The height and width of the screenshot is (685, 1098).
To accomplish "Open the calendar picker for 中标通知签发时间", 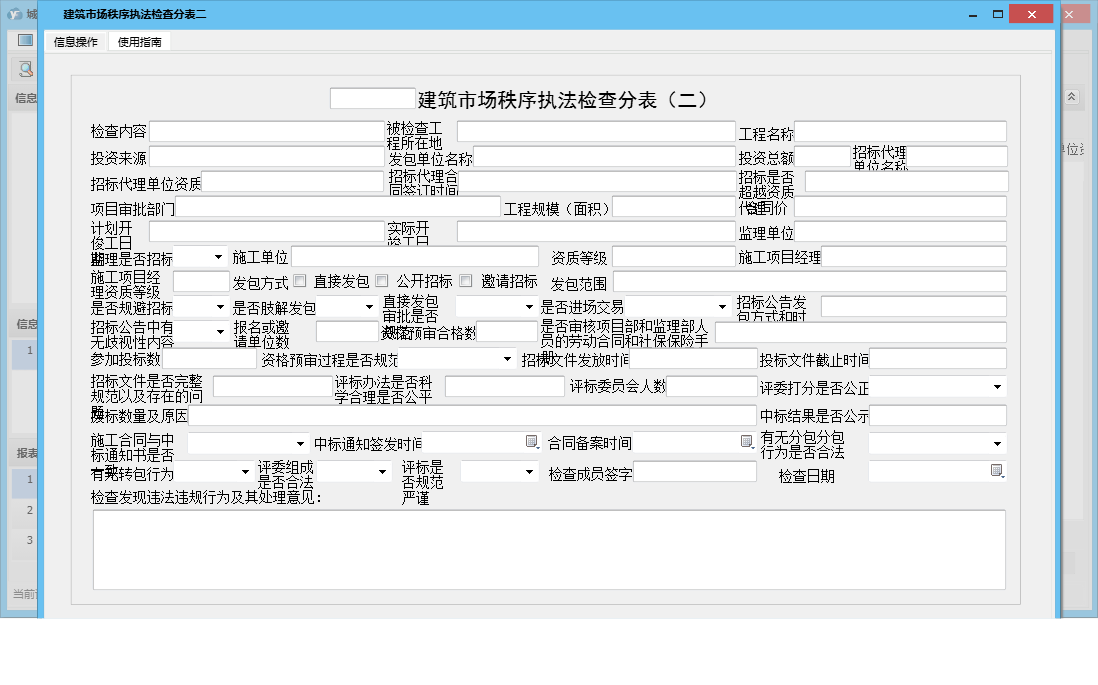I will (530, 442).
